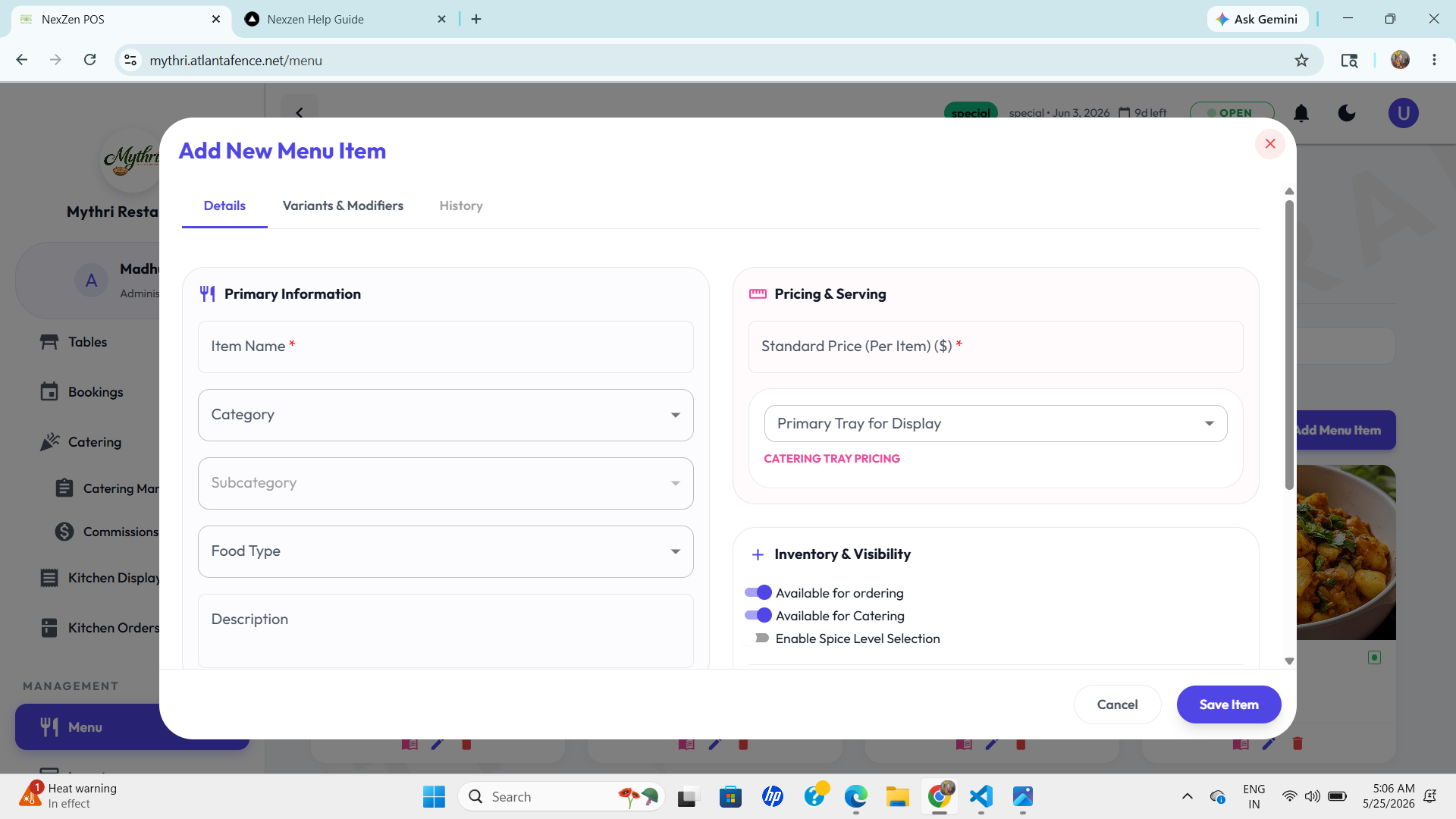Click the taskbar Search box
Viewport: 1456px width, 819px height.
click(x=561, y=796)
